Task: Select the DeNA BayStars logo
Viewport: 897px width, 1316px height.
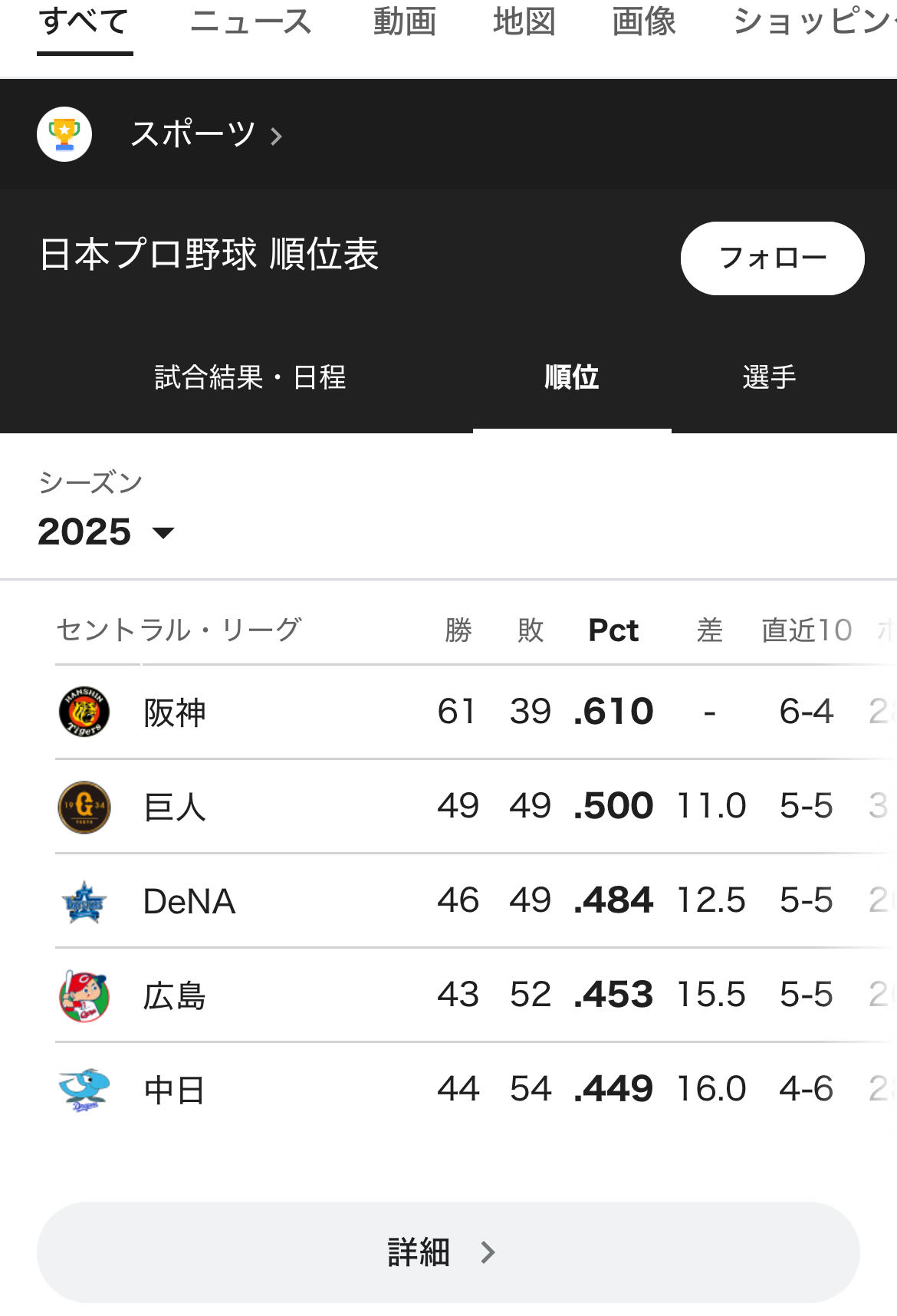Action: 84,901
